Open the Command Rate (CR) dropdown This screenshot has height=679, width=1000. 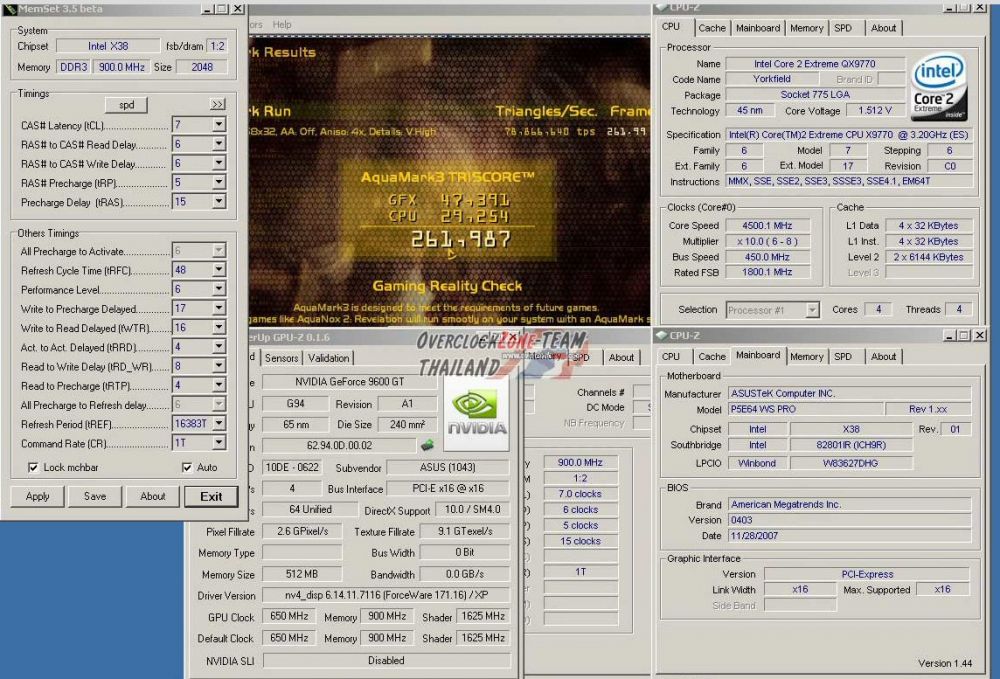point(219,442)
